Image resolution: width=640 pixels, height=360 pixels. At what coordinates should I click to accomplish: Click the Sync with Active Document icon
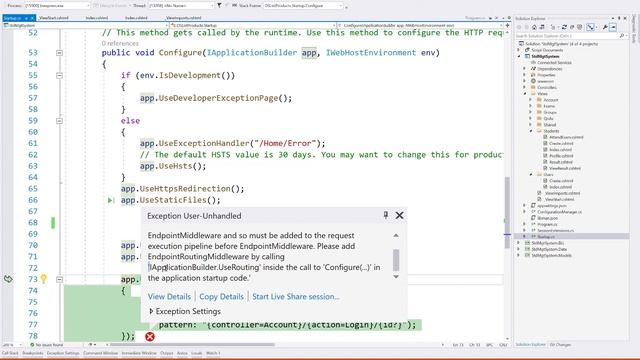[x=564, y=27]
